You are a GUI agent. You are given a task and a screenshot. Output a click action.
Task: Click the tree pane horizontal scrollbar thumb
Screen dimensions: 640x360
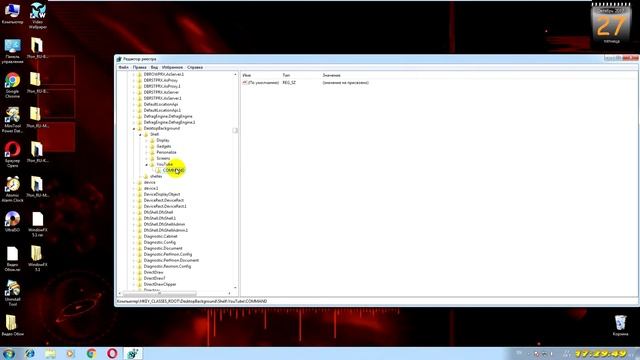(159, 293)
